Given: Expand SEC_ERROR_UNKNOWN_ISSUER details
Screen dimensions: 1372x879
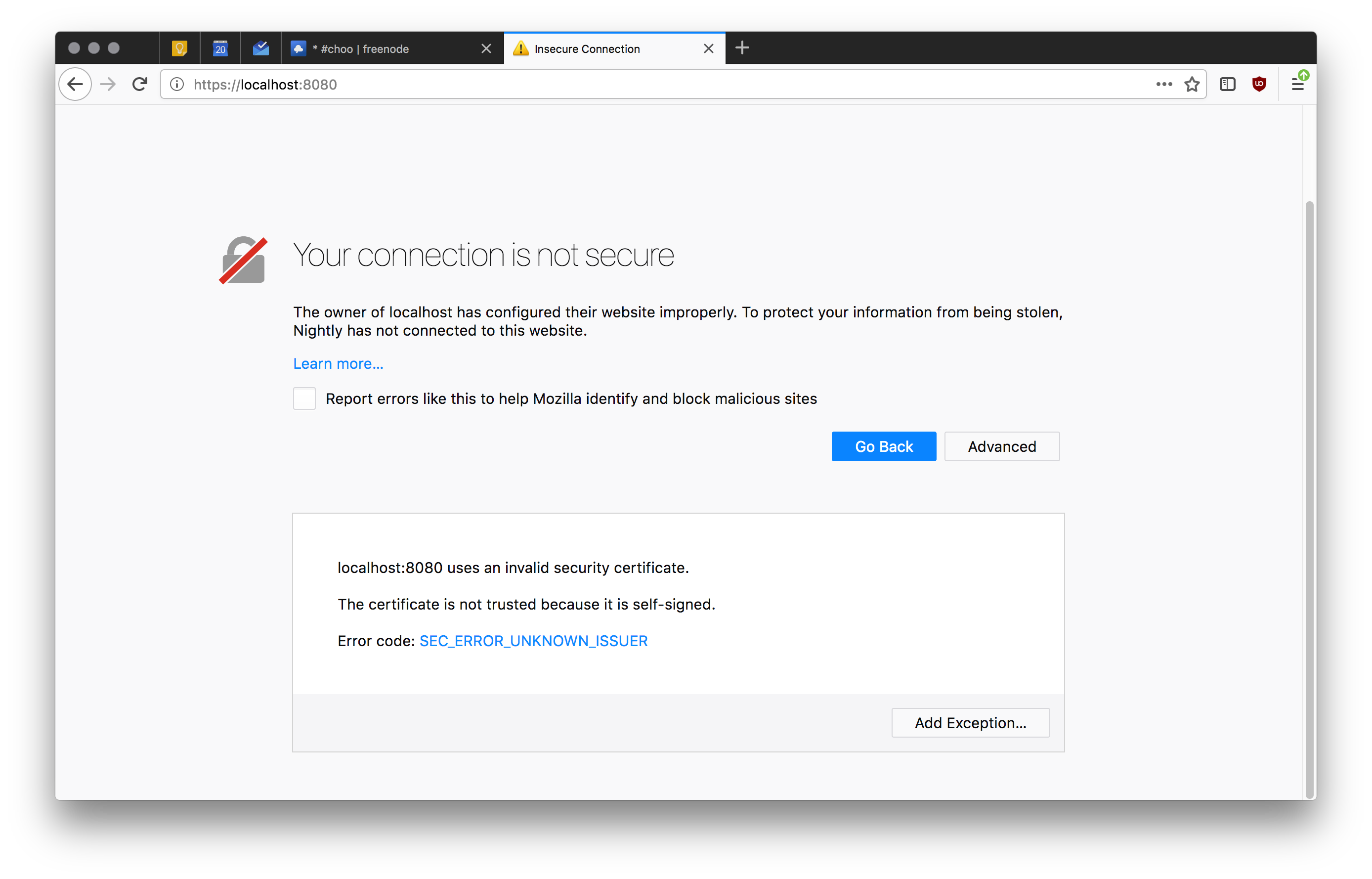Looking at the screenshot, I should point(534,640).
